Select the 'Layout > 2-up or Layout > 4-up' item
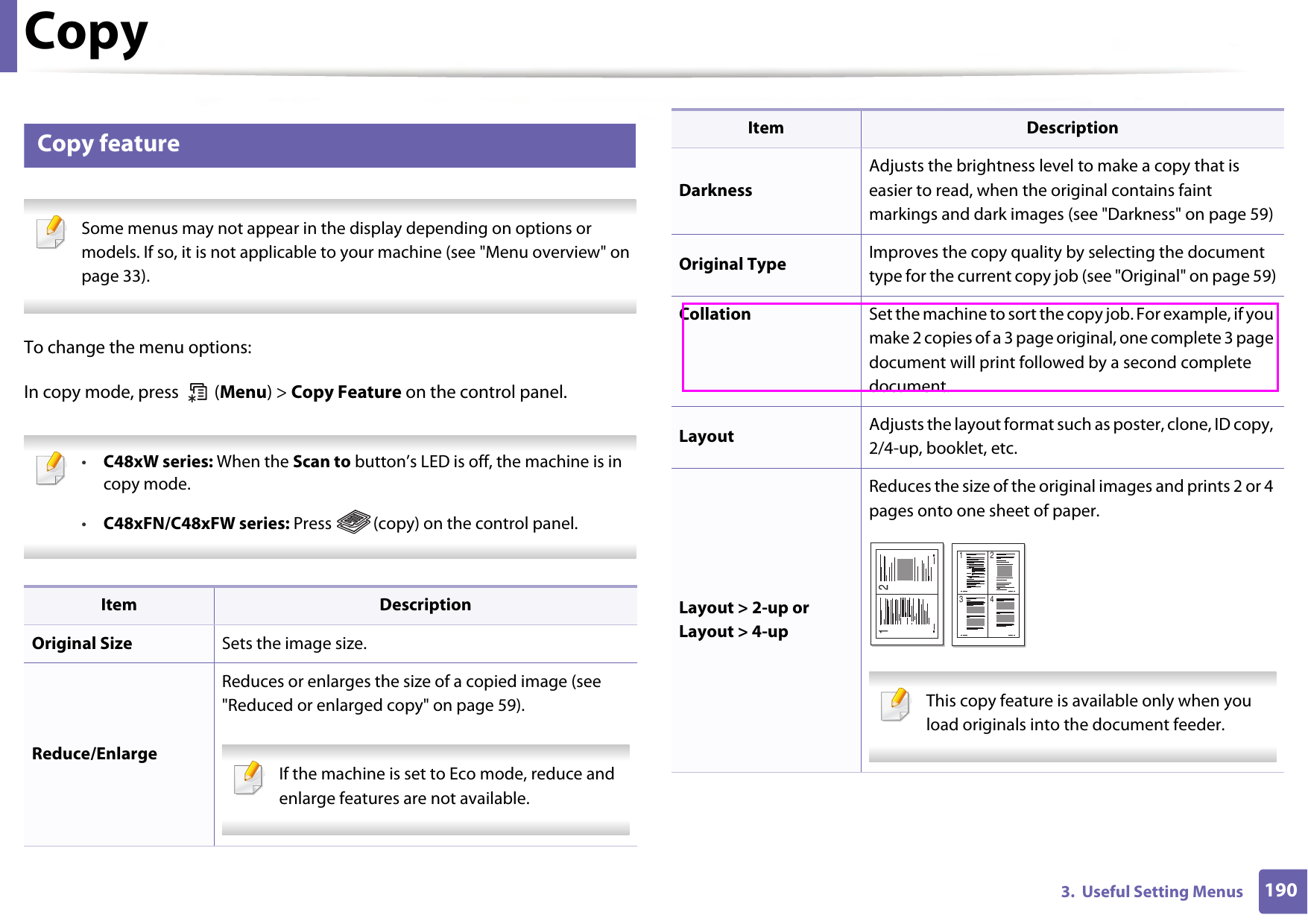The width and height of the screenshot is (1308, 924). (744, 619)
